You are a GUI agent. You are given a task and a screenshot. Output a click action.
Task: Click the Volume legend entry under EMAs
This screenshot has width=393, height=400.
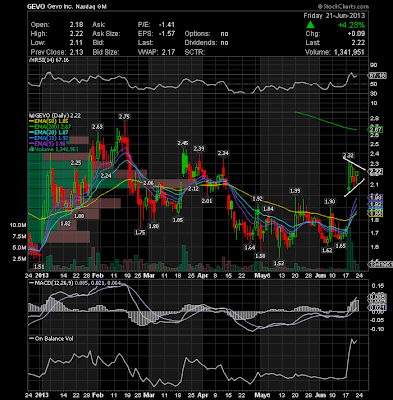pos(53,149)
